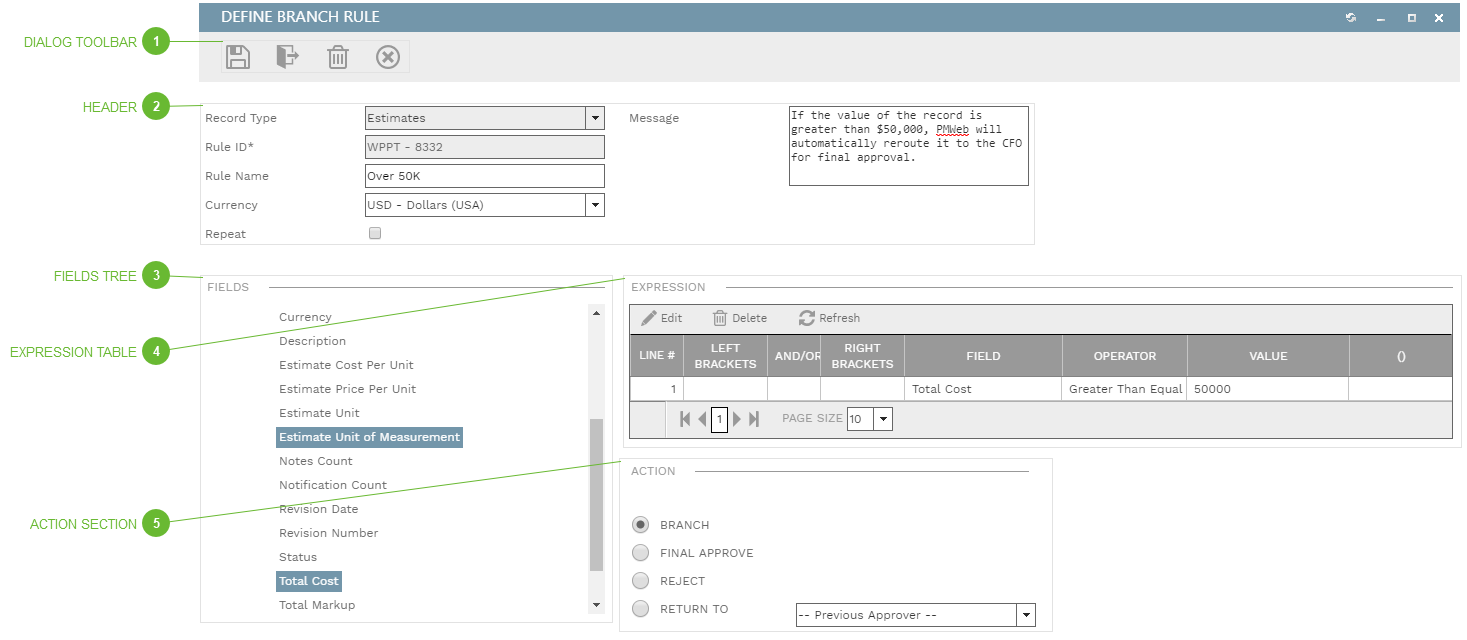The height and width of the screenshot is (640, 1467).
Task: Expand the Currency dropdown
Action: tap(594, 205)
